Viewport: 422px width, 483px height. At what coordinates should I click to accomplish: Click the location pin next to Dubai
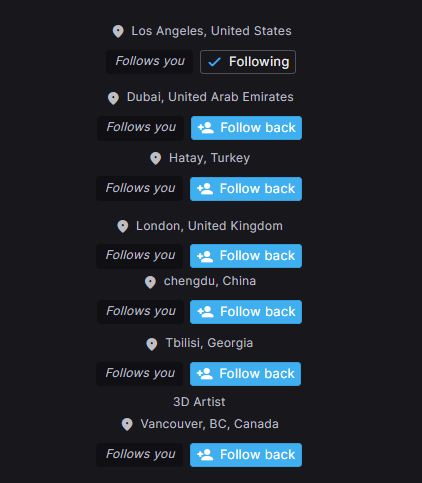tap(113, 98)
